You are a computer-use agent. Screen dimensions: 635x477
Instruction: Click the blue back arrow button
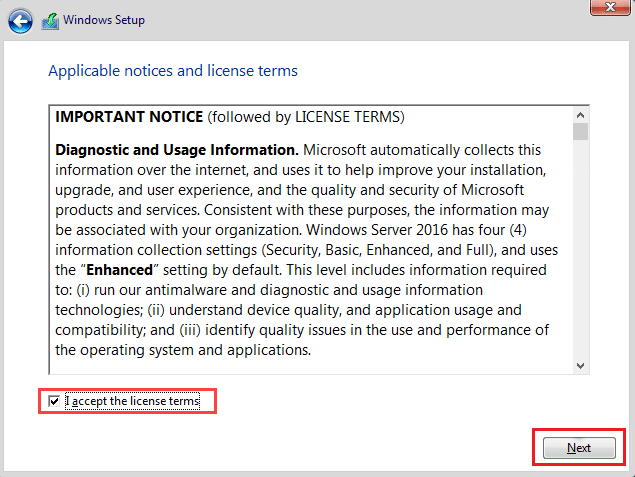(x=20, y=20)
